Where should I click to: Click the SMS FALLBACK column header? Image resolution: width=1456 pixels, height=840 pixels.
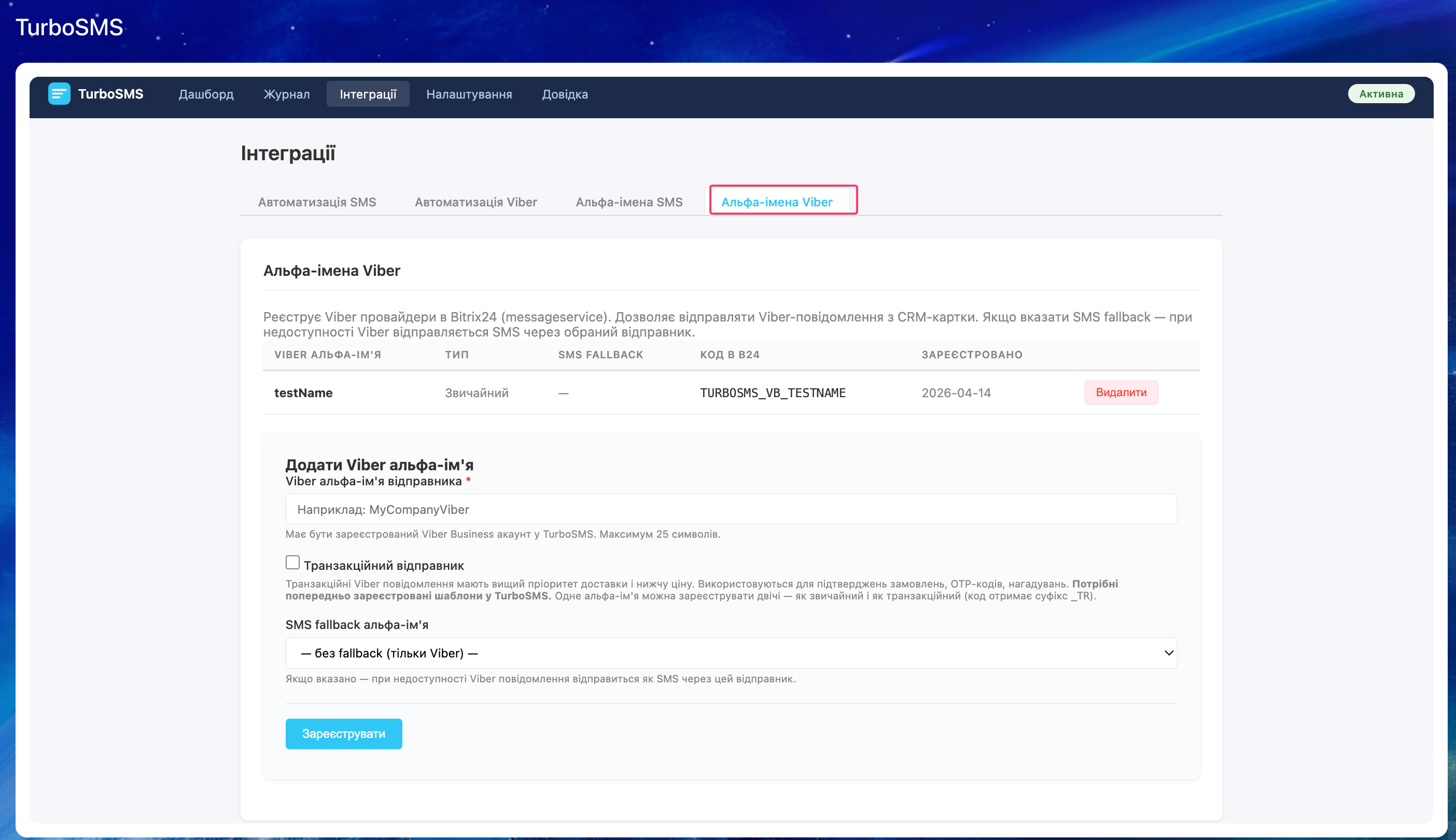click(x=600, y=355)
